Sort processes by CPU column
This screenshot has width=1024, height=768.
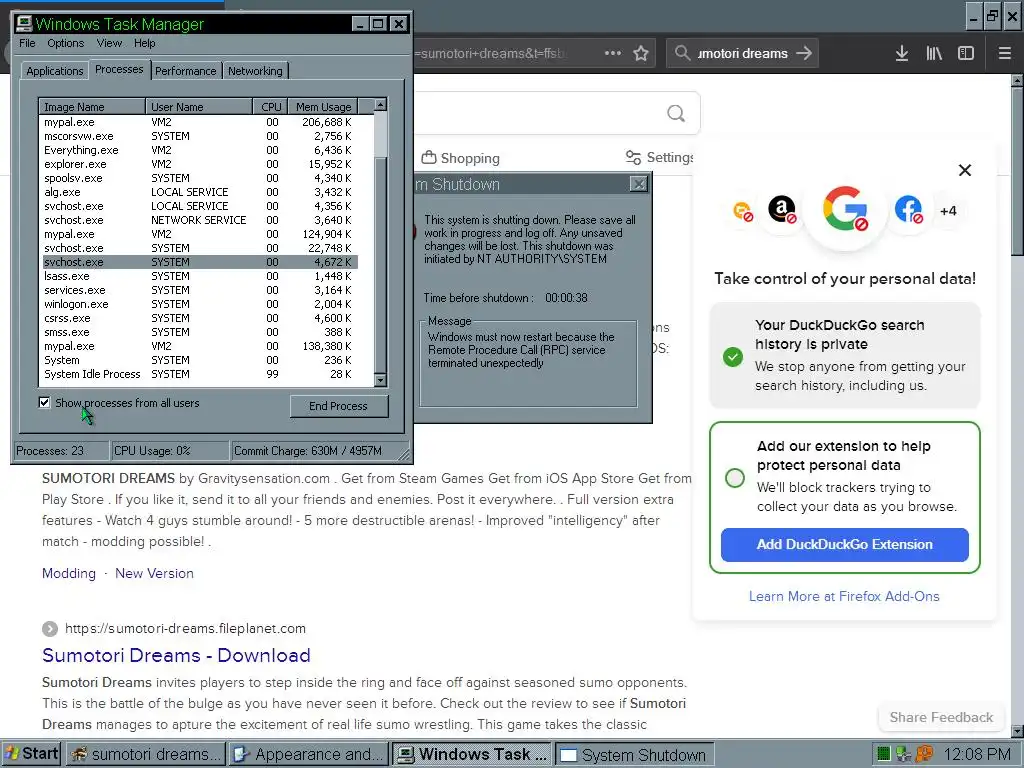(271, 106)
